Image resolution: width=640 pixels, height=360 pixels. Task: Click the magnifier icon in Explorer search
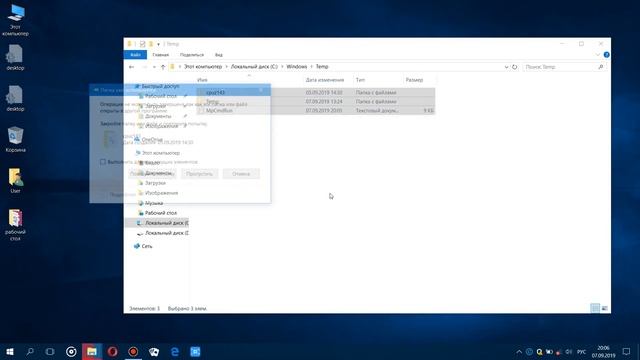600,67
